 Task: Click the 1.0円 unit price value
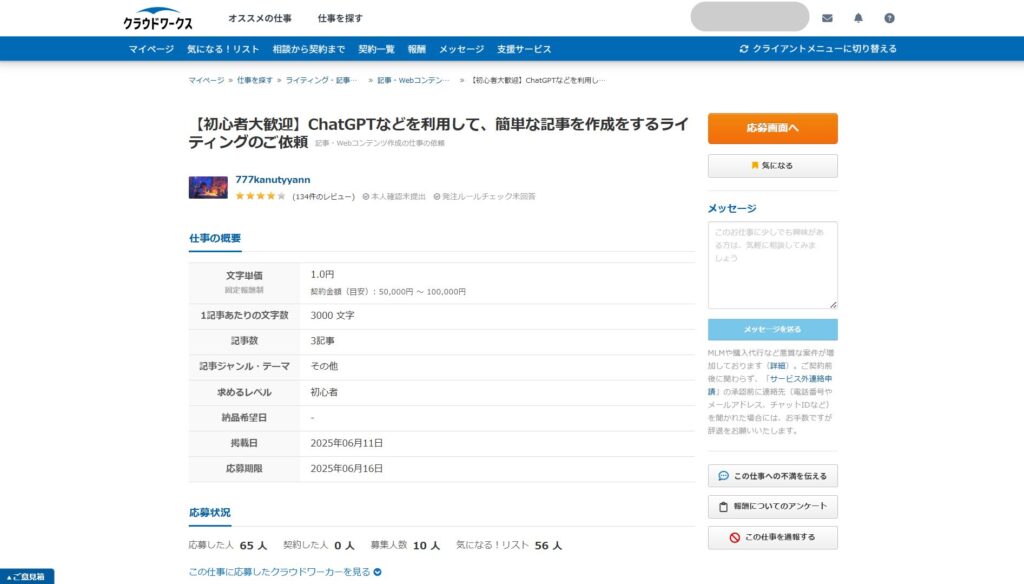tap(322, 274)
